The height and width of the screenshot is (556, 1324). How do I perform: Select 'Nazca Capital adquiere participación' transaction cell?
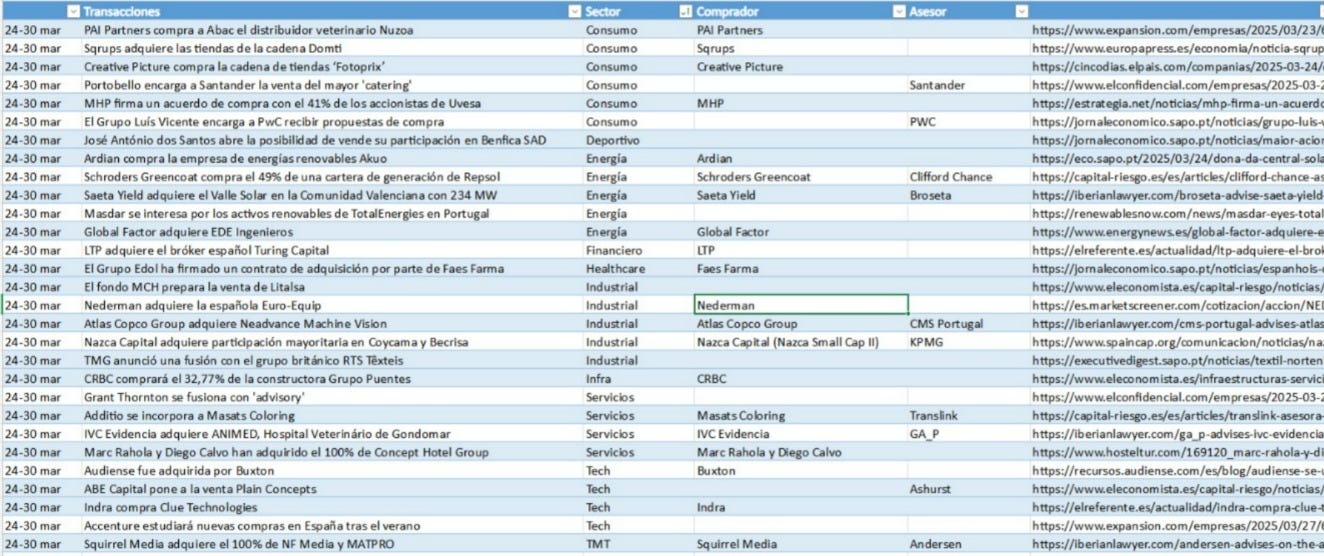pyautogui.click(x=332, y=342)
